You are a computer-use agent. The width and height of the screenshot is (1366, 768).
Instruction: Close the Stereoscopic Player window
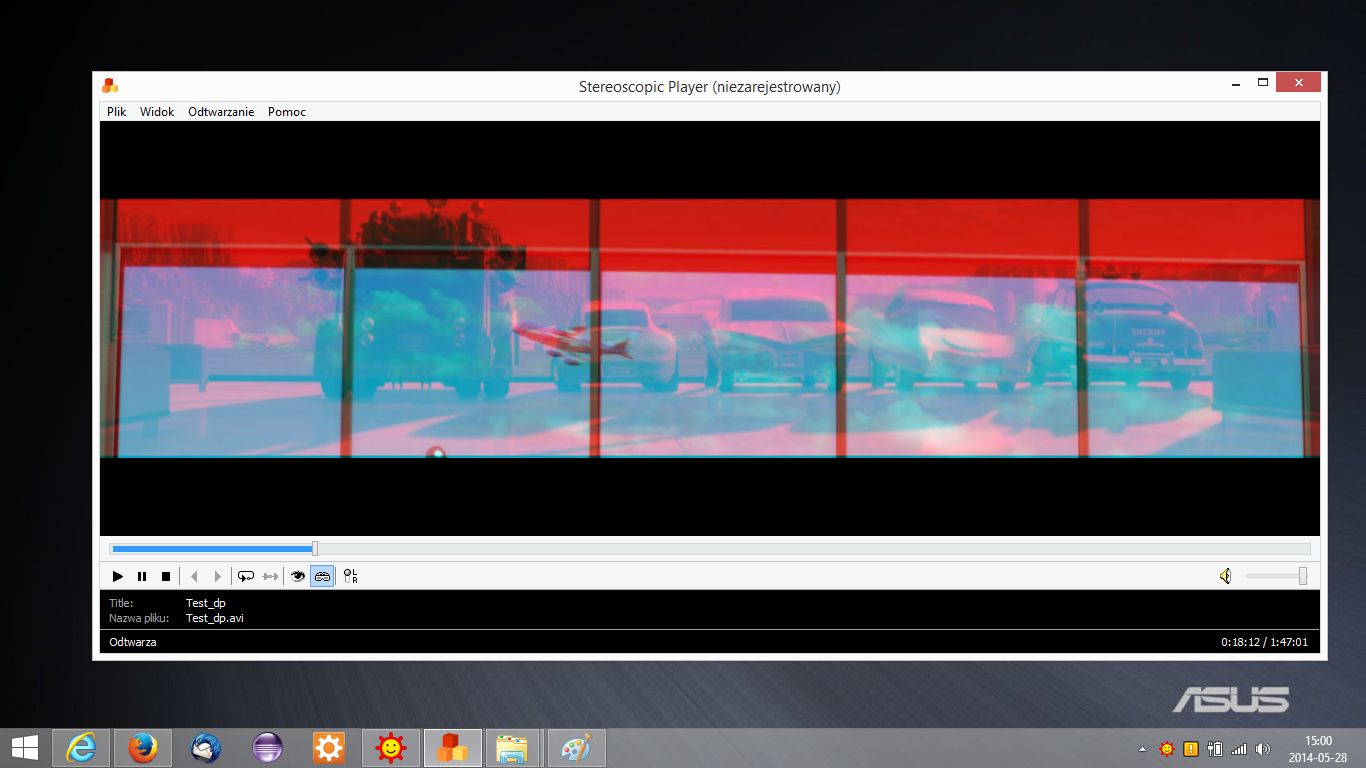pyautogui.click(x=1299, y=82)
